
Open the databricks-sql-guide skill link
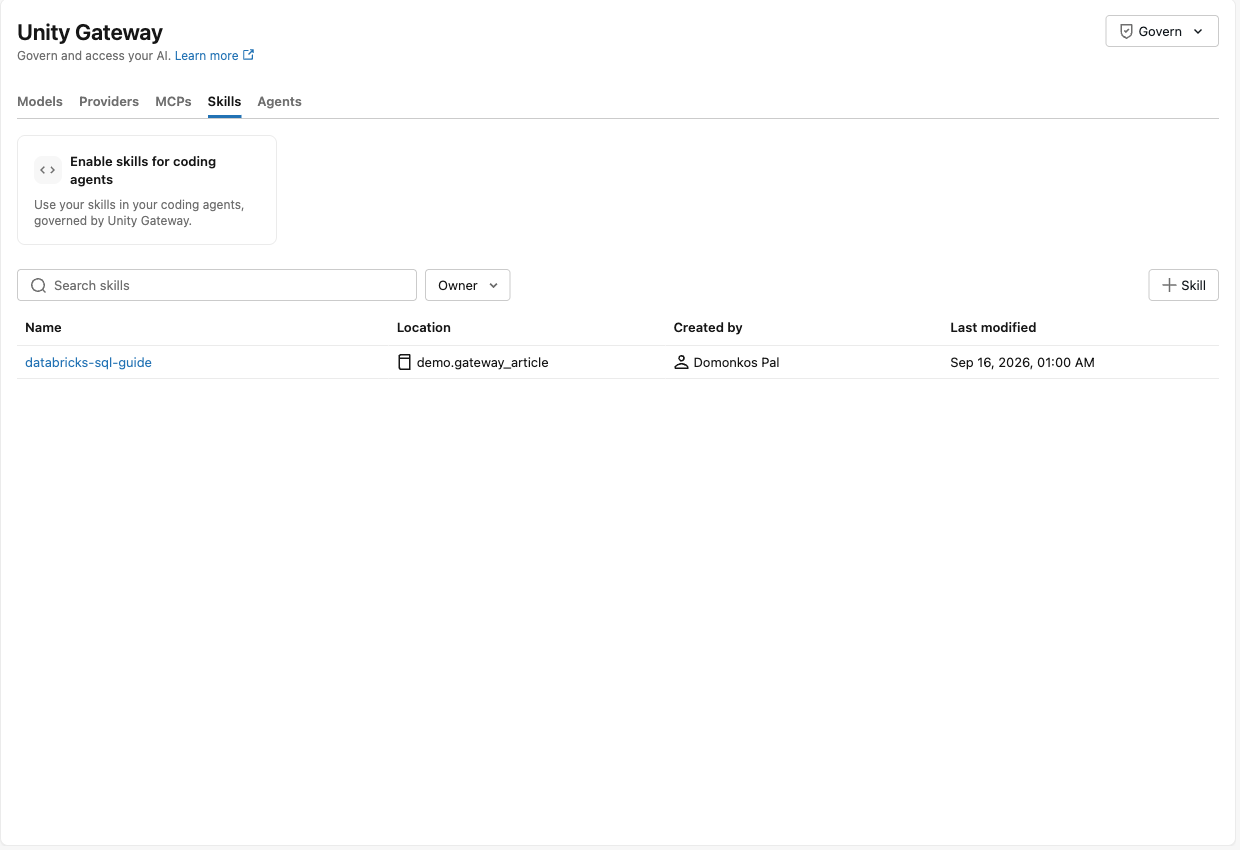(88, 362)
